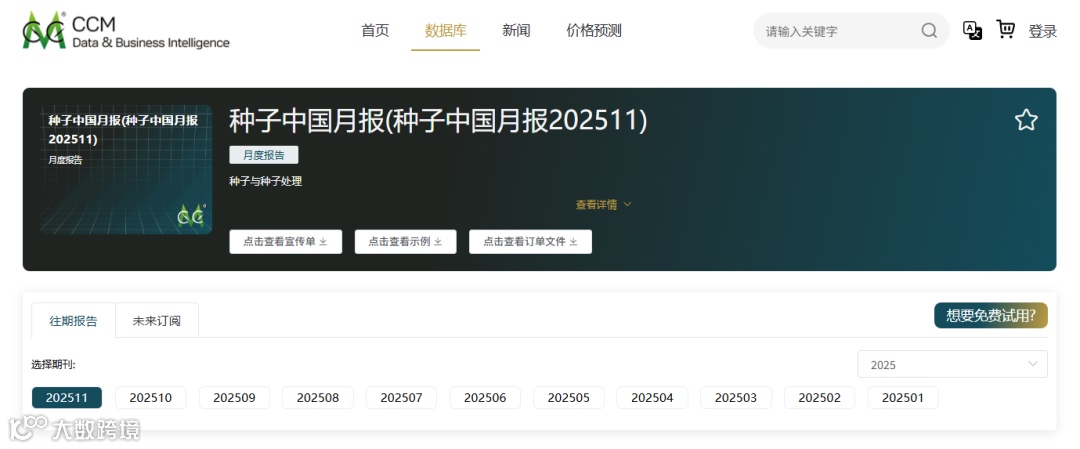Open the 数据库 menu item

coord(446,30)
